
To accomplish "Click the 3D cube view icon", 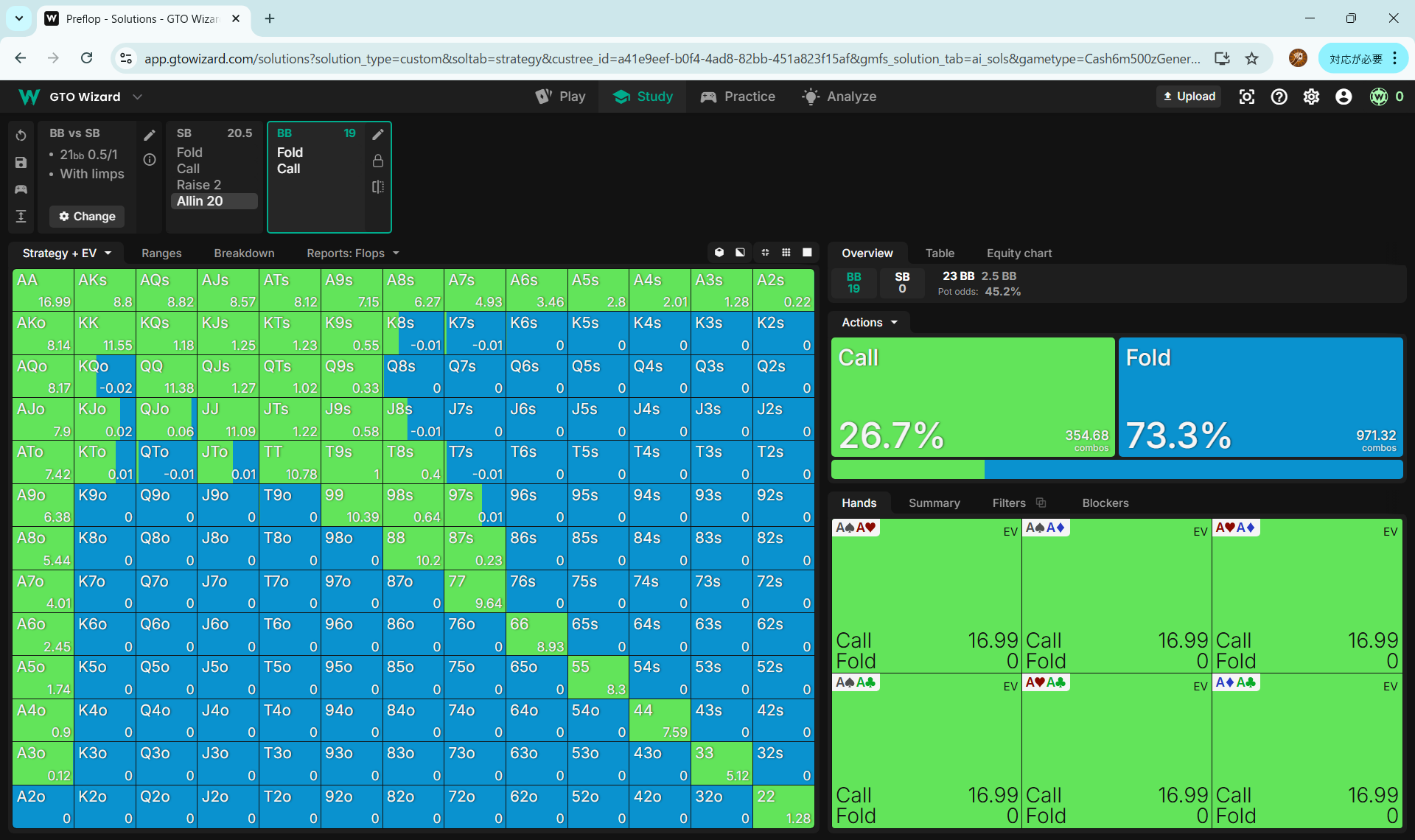I will [x=719, y=253].
